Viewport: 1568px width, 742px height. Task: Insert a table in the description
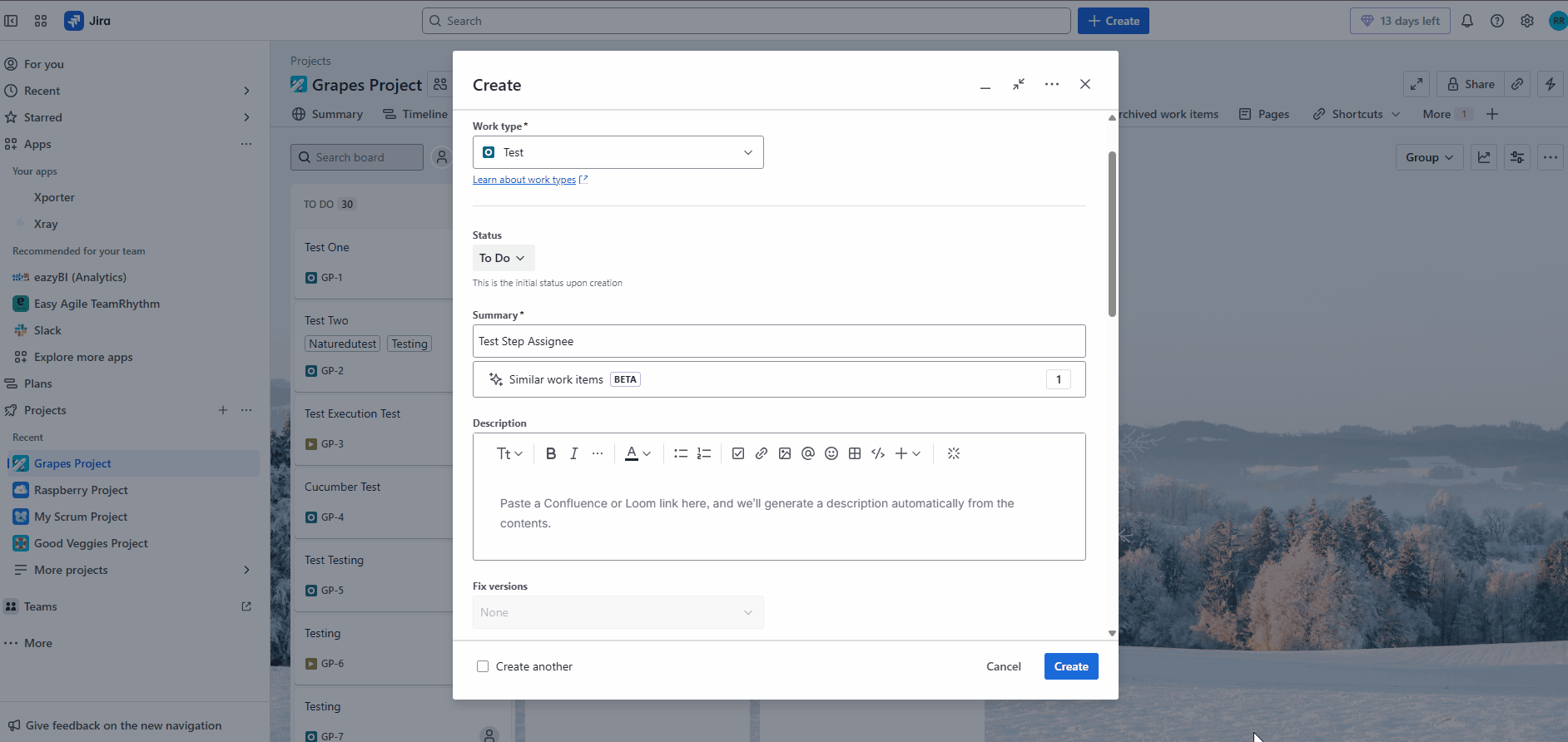pyautogui.click(x=855, y=453)
